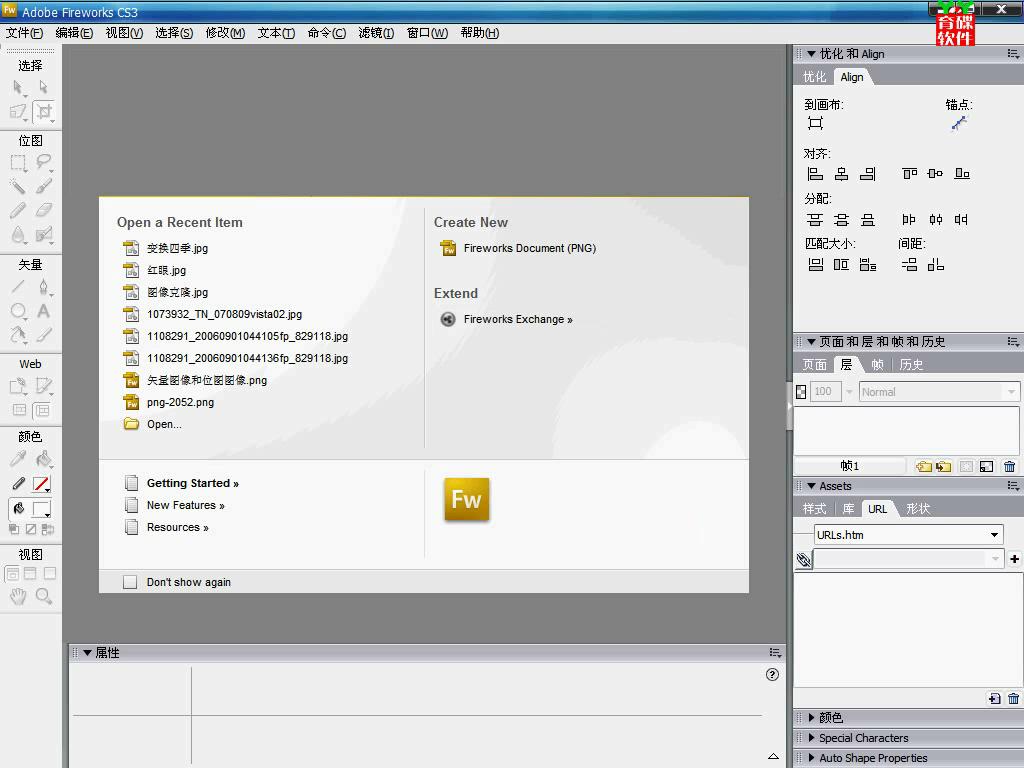1024x768 pixels.
Task: Open the Align panel options menu icon
Action: click(1013, 54)
